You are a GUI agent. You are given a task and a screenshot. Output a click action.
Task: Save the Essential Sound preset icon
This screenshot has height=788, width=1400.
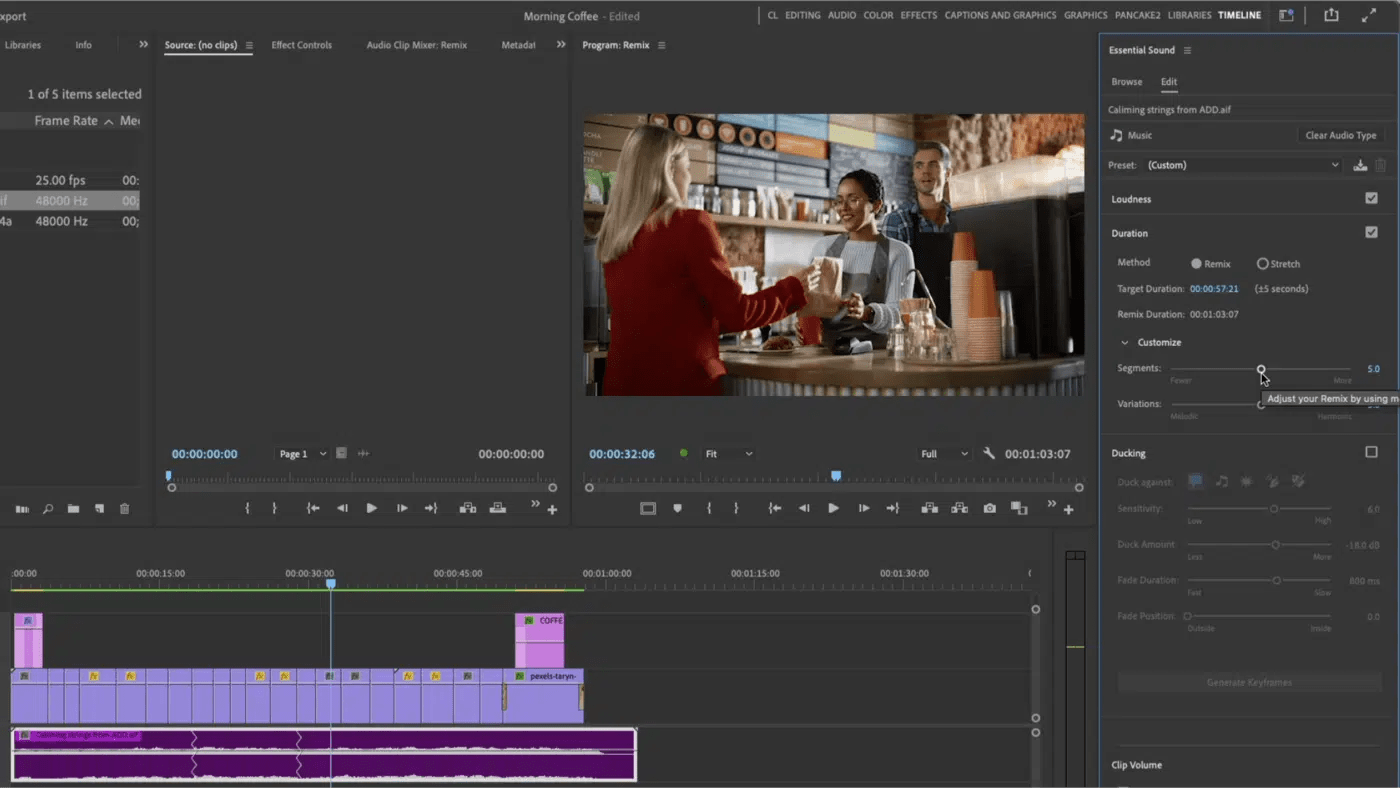pos(1360,165)
